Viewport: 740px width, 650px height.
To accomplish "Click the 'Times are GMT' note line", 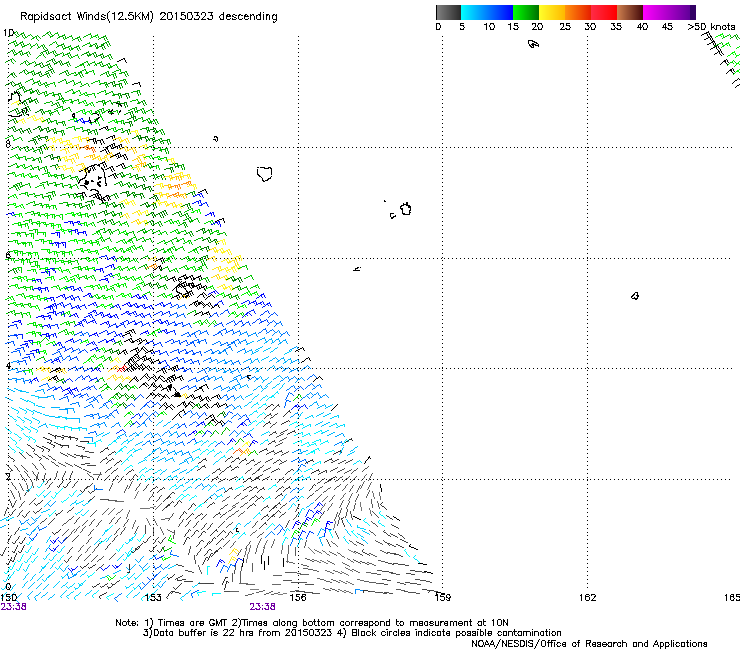I will [x=311, y=623].
